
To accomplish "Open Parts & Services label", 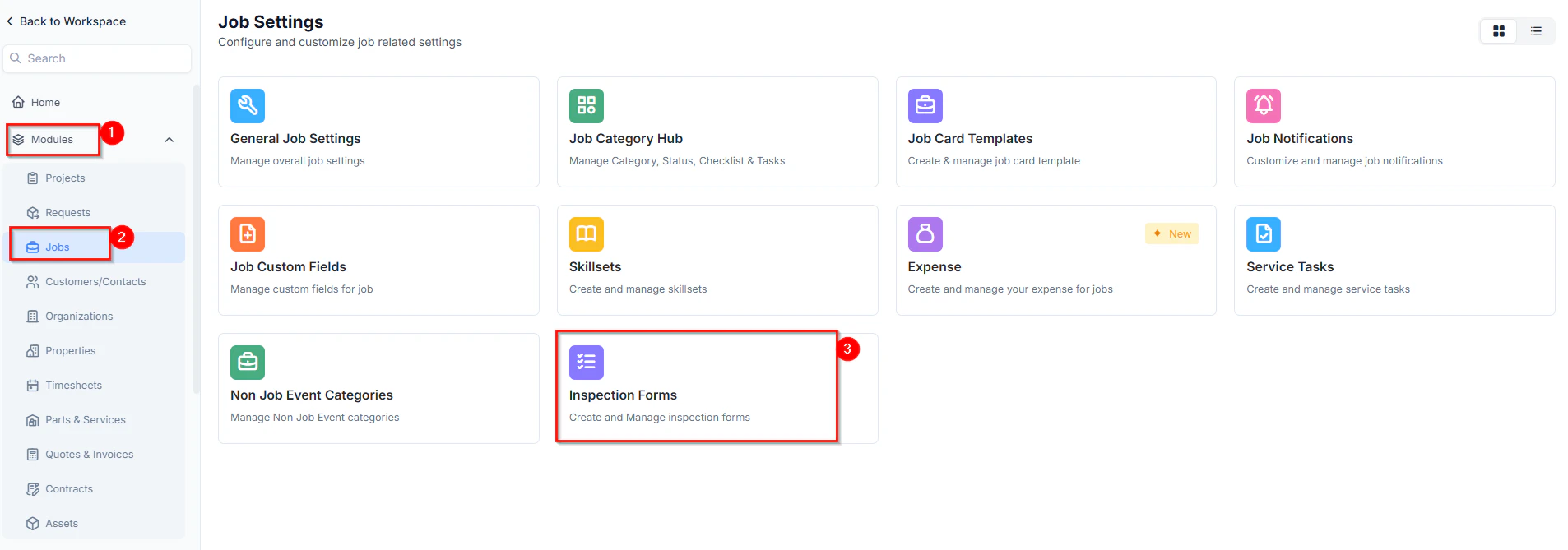I will pos(86,420).
